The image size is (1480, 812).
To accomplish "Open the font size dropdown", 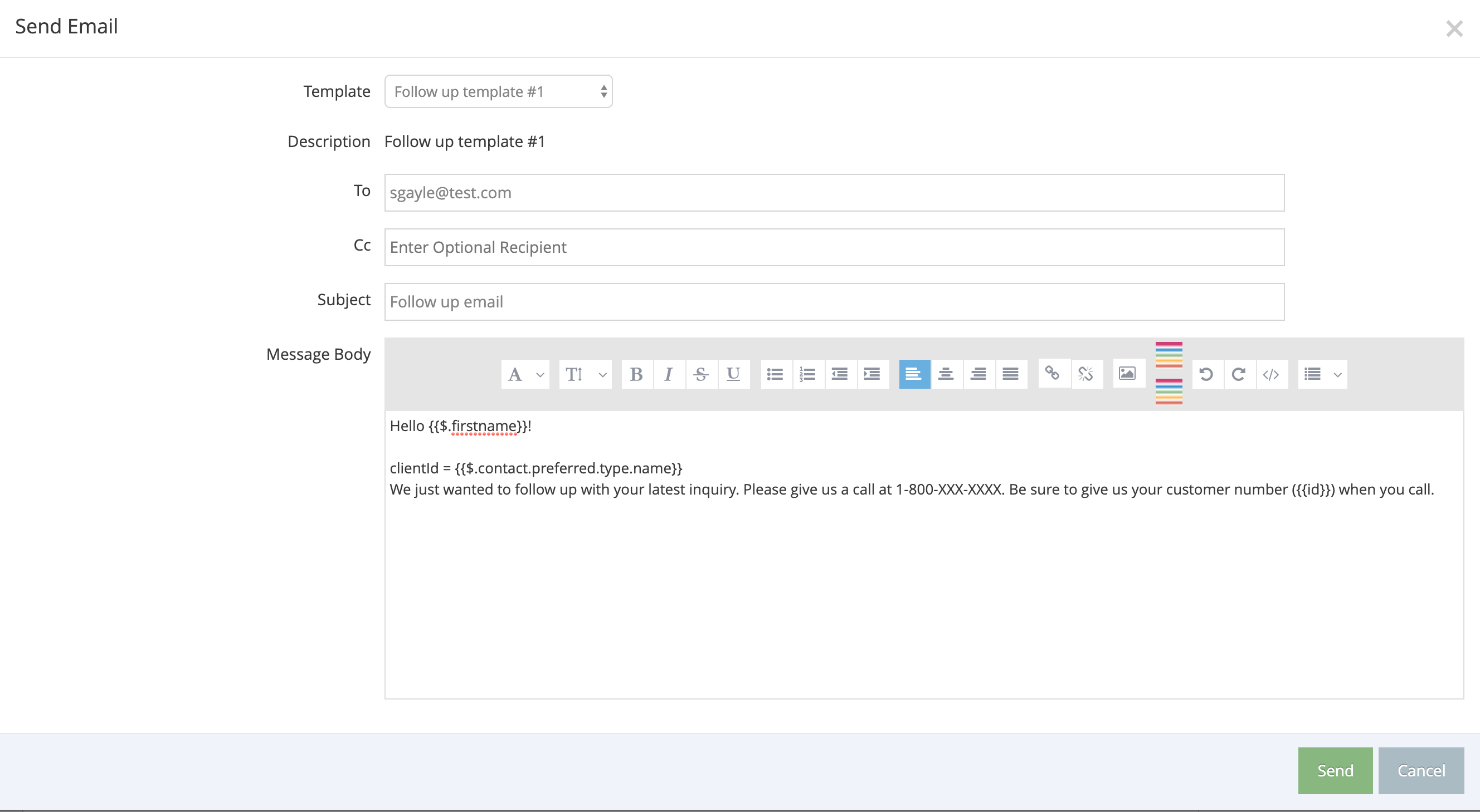I will pos(585,374).
